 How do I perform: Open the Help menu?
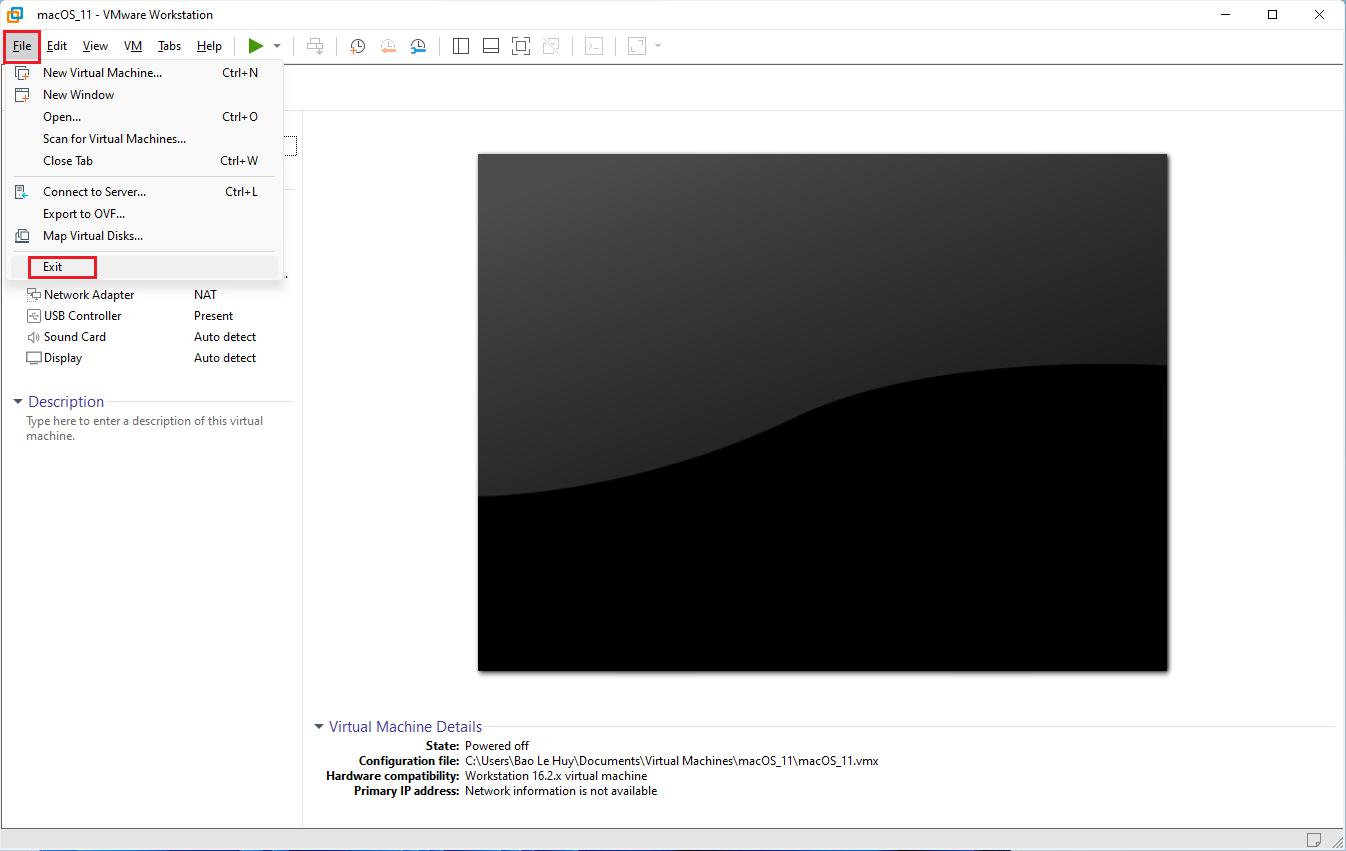click(209, 46)
